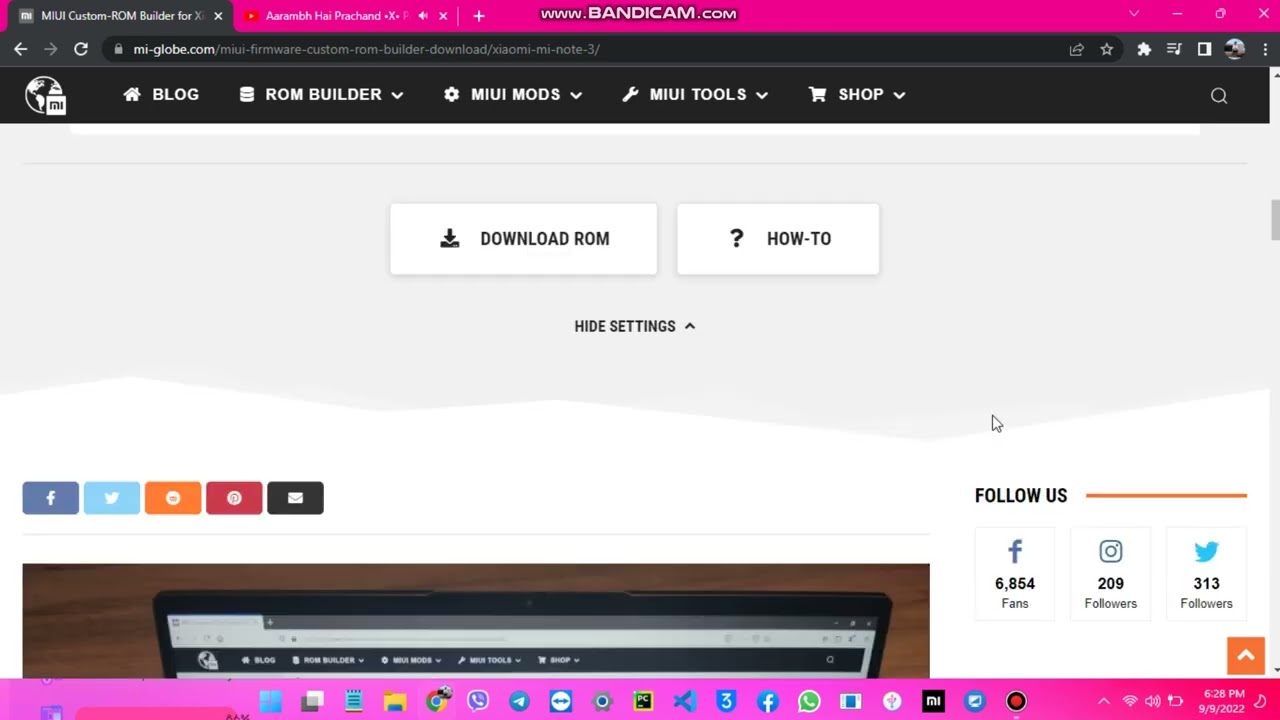This screenshot has height=720, width=1280.
Task: Toggle the Chrome side panel
Action: [x=1204, y=49]
